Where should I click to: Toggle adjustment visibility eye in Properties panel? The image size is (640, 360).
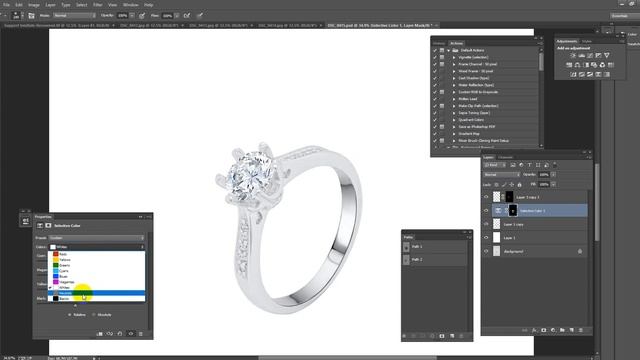click(x=131, y=334)
